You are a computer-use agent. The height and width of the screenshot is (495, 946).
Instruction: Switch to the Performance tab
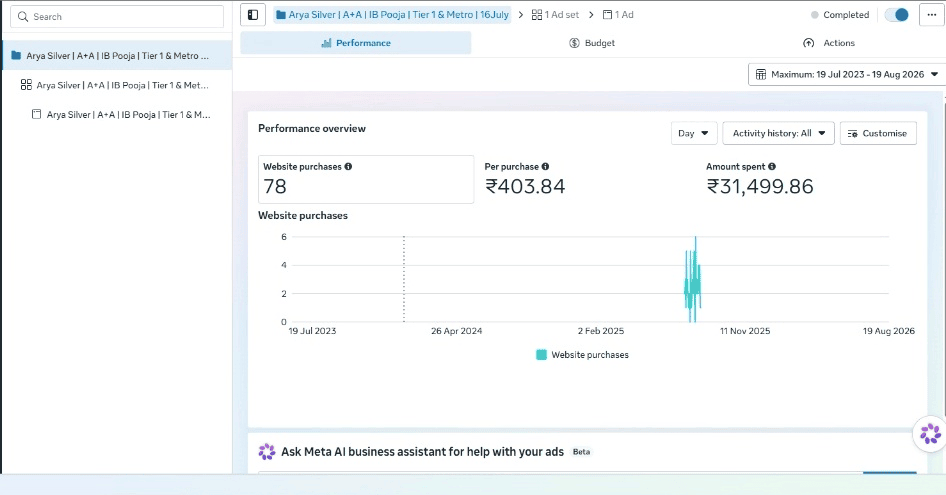click(356, 43)
